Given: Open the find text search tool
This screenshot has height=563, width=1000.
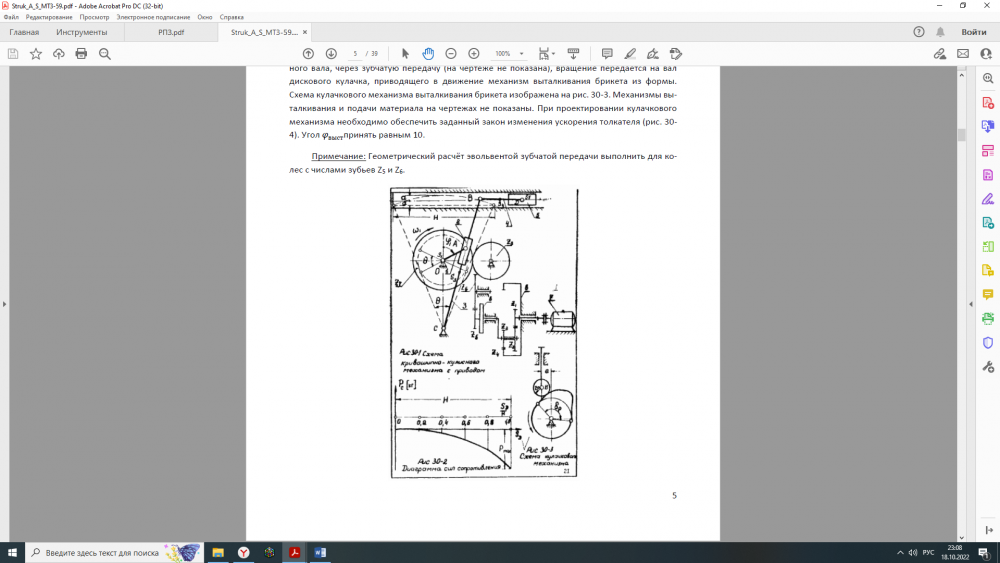Looking at the screenshot, I should pyautogui.click(x=105, y=54).
